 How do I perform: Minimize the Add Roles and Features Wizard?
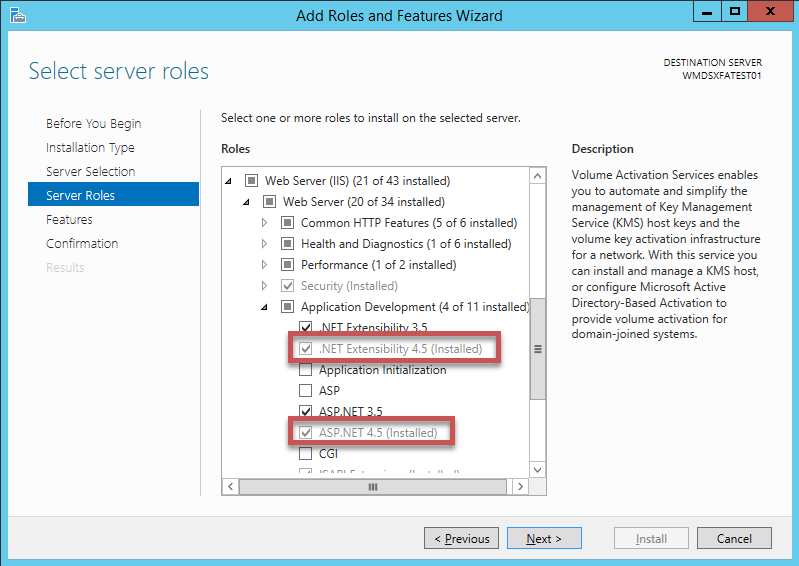(707, 12)
